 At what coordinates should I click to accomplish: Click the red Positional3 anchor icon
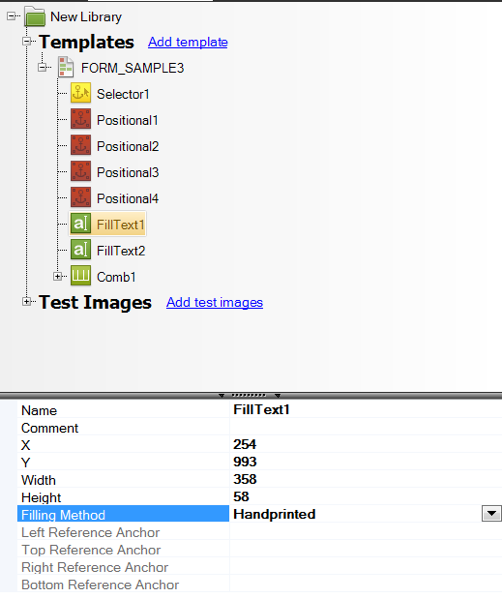[81, 171]
